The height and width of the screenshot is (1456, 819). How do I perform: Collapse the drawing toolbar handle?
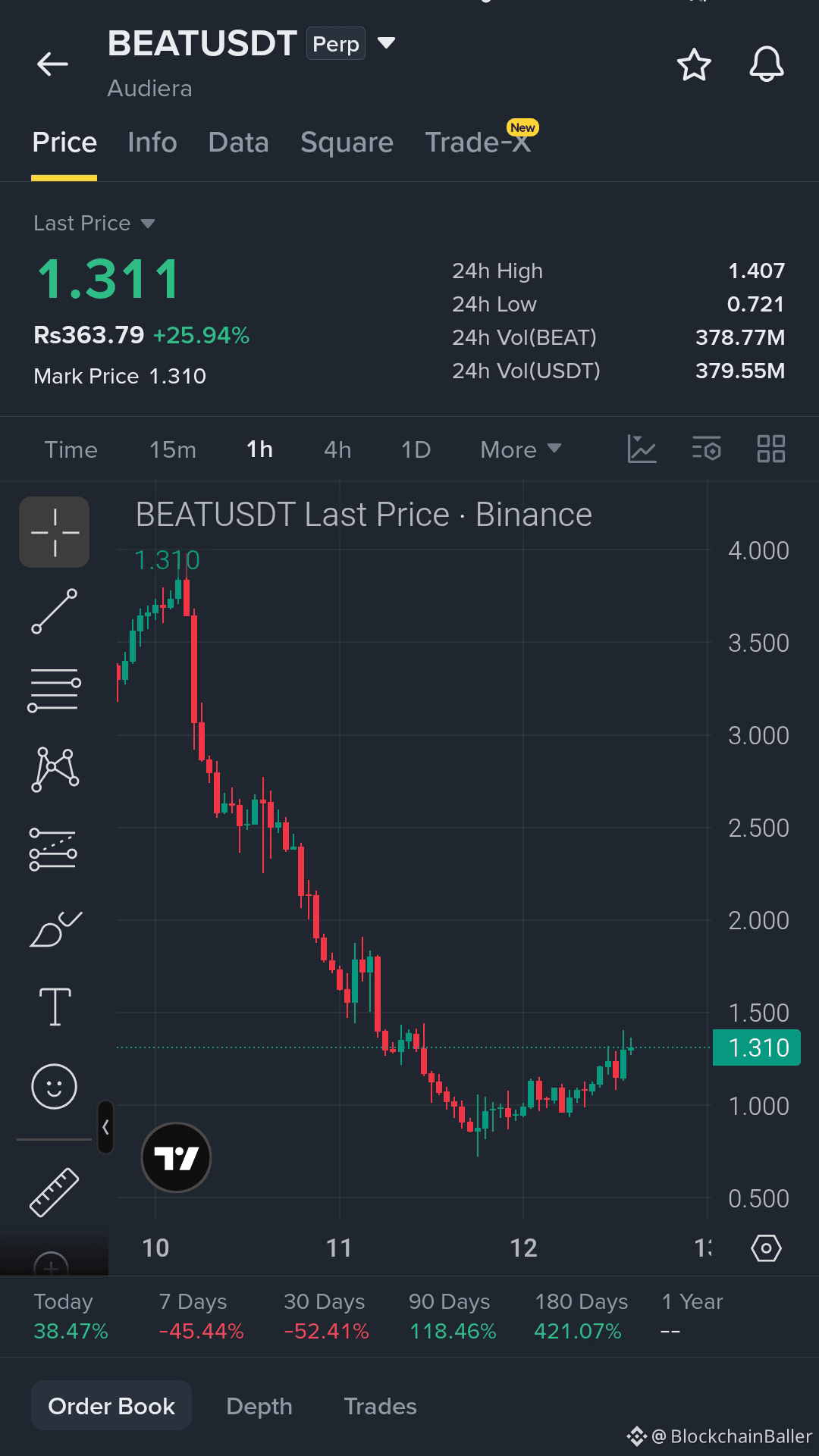click(105, 1127)
